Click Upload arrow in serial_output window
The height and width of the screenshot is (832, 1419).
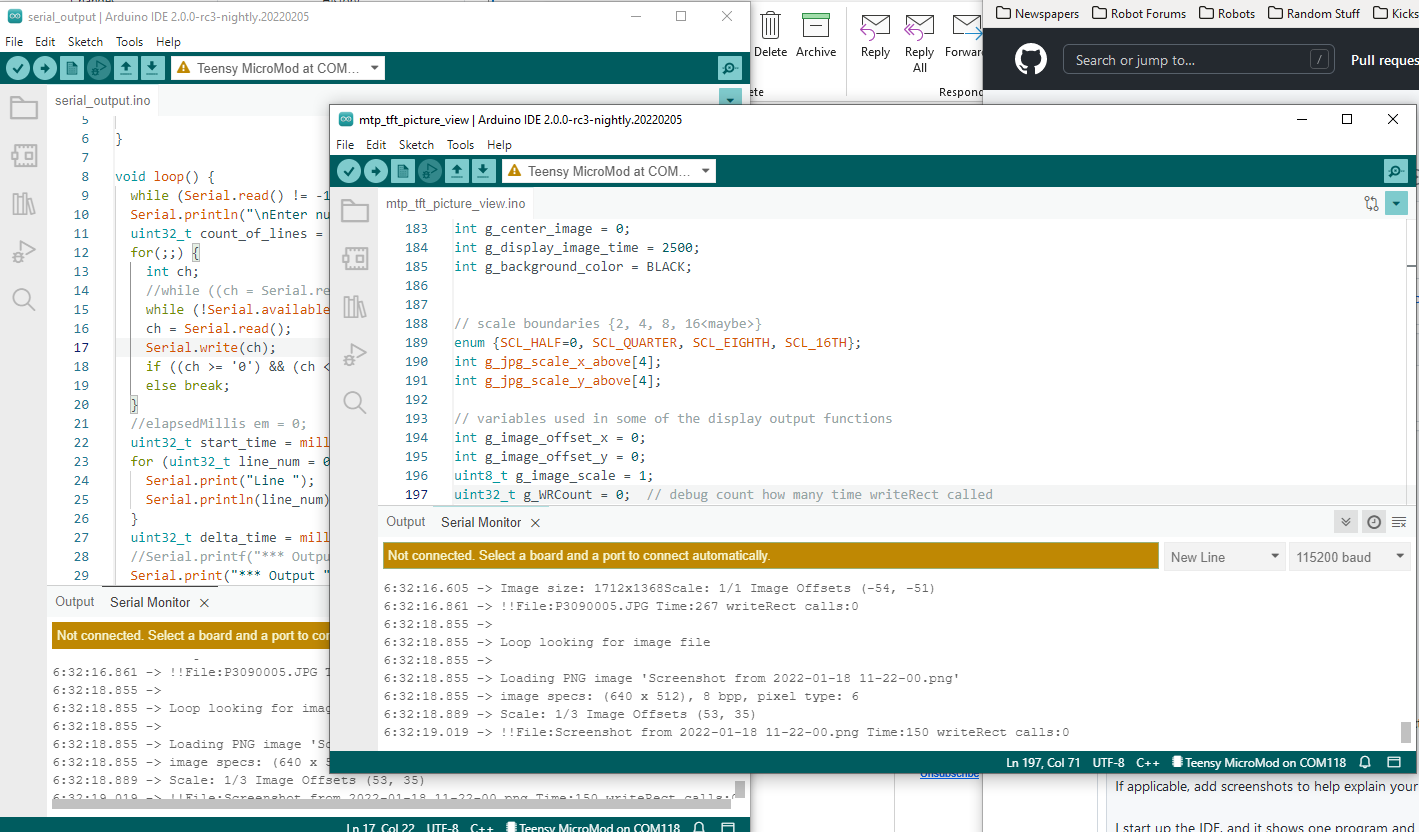pyautogui.click(x=45, y=68)
